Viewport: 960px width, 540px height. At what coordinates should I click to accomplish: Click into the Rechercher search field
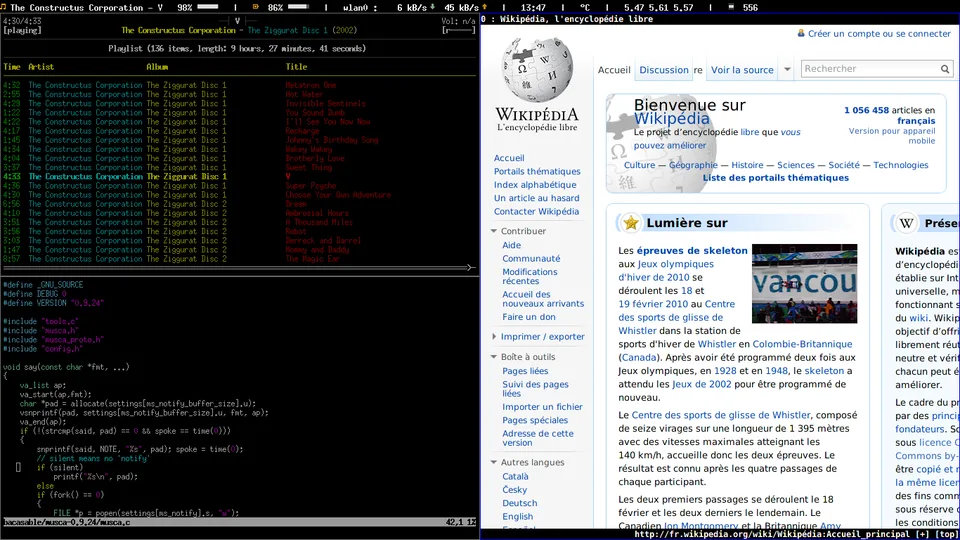pyautogui.click(x=870, y=69)
